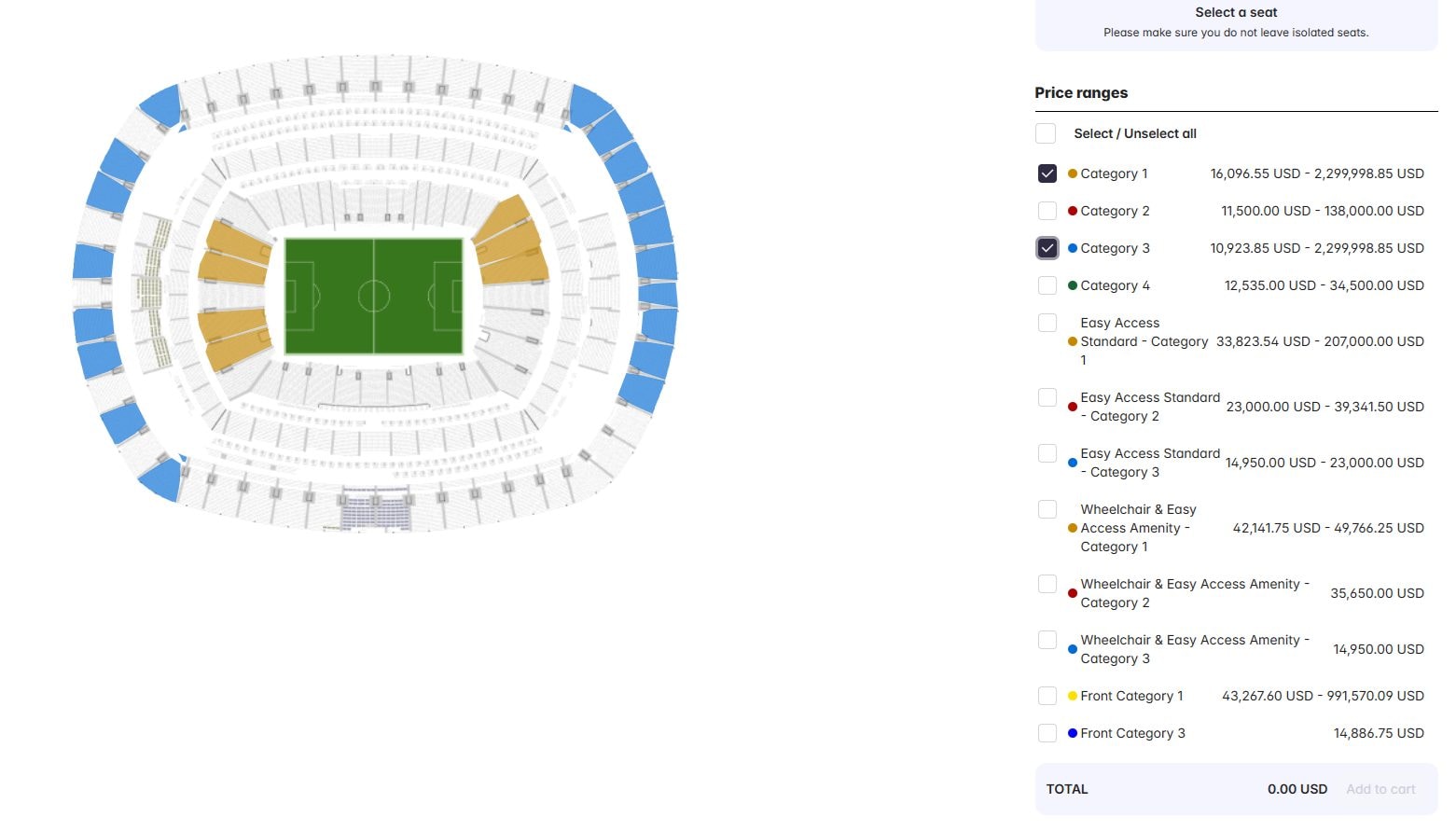Viewport: 1456px width, 831px height.
Task: Toggle the Select / Unselect all checkbox
Action: coord(1046,133)
